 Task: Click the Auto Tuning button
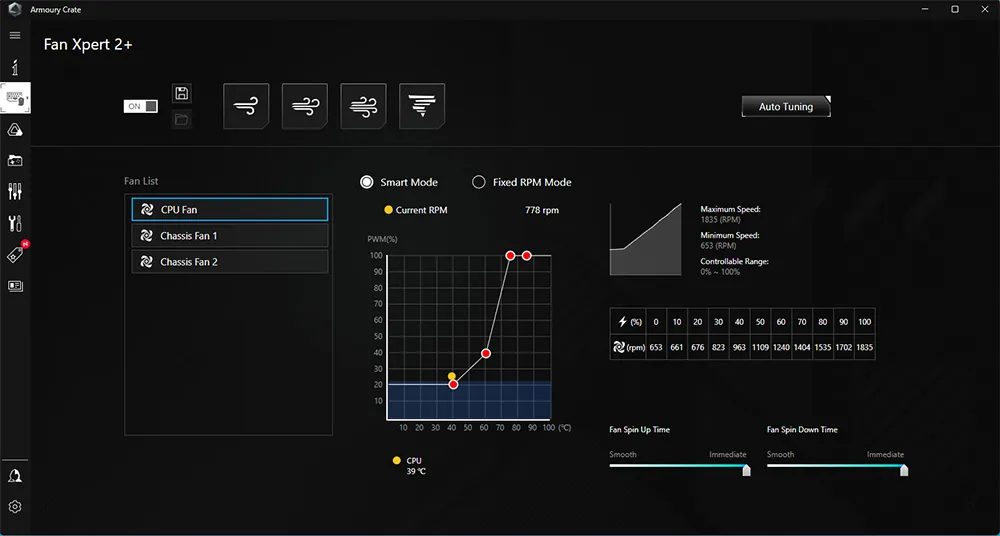pyautogui.click(x=786, y=107)
